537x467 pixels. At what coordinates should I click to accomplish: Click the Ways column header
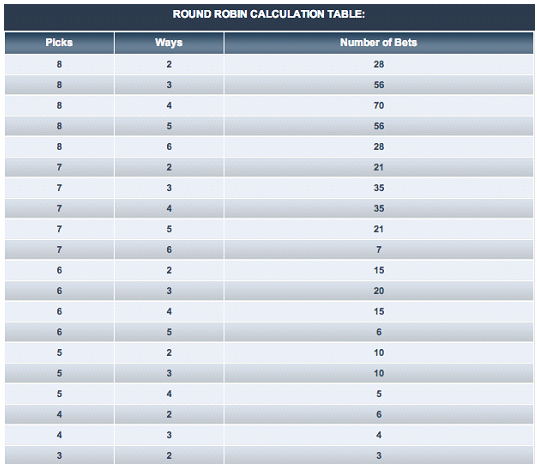point(169,42)
